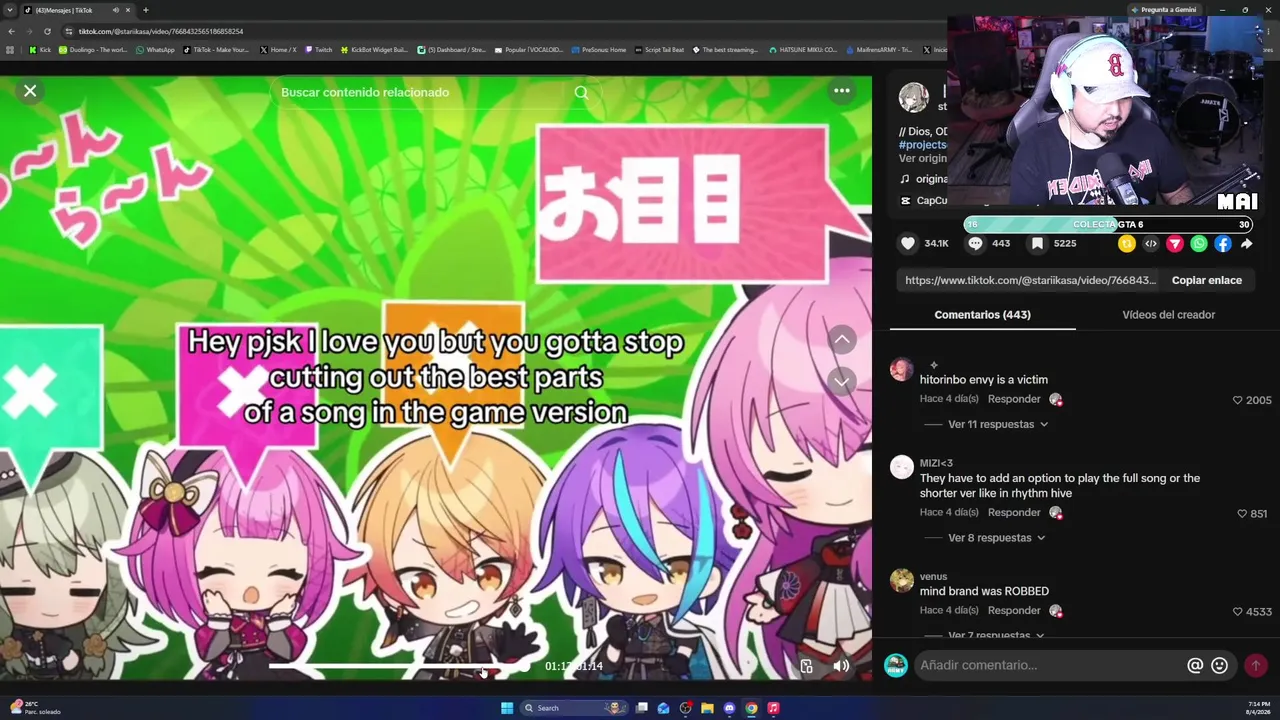Mute the '(43)Mensajes | TikTok' tab audio

[x=115, y=10]
